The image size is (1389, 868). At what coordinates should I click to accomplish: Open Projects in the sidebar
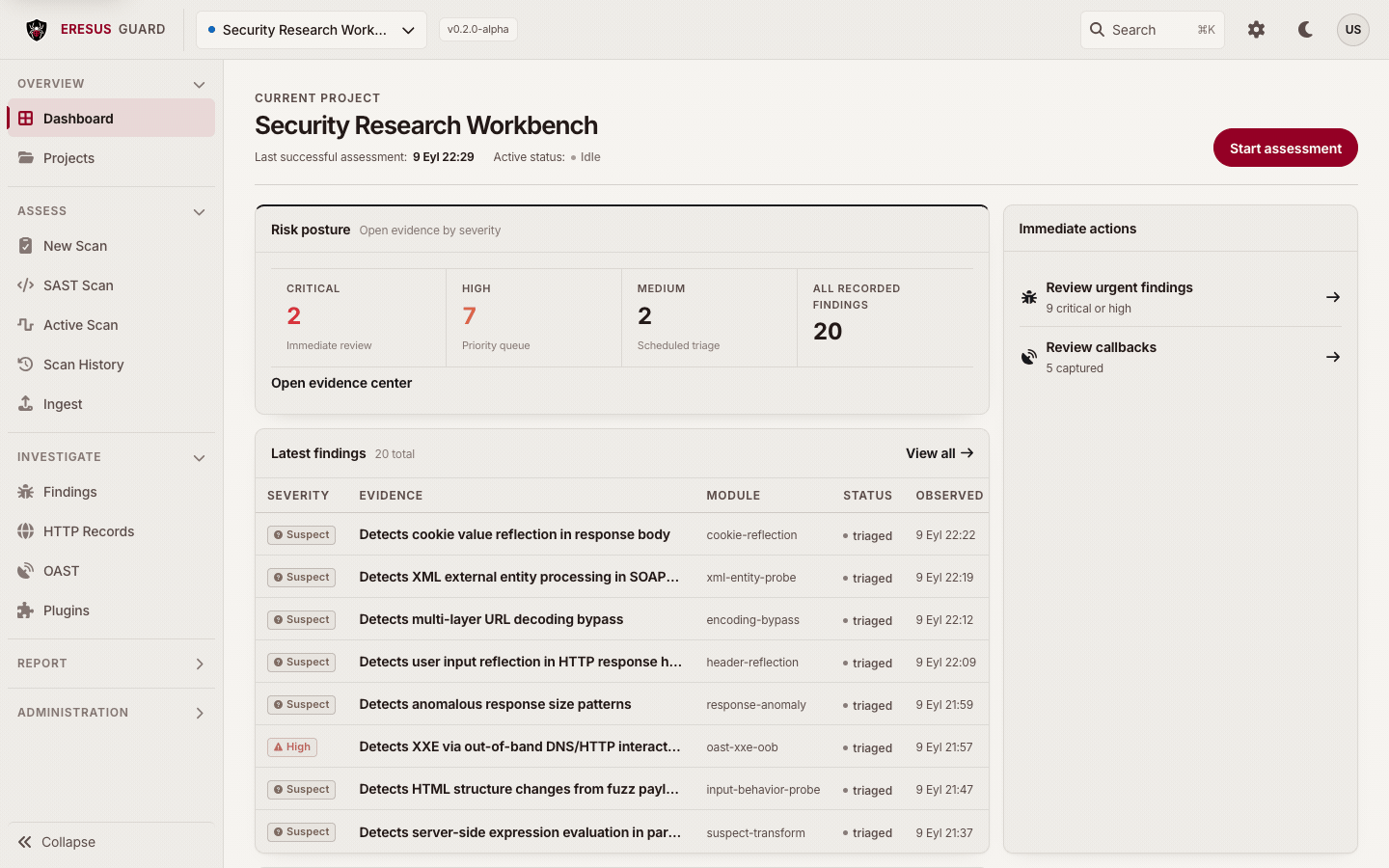(111, 158)
